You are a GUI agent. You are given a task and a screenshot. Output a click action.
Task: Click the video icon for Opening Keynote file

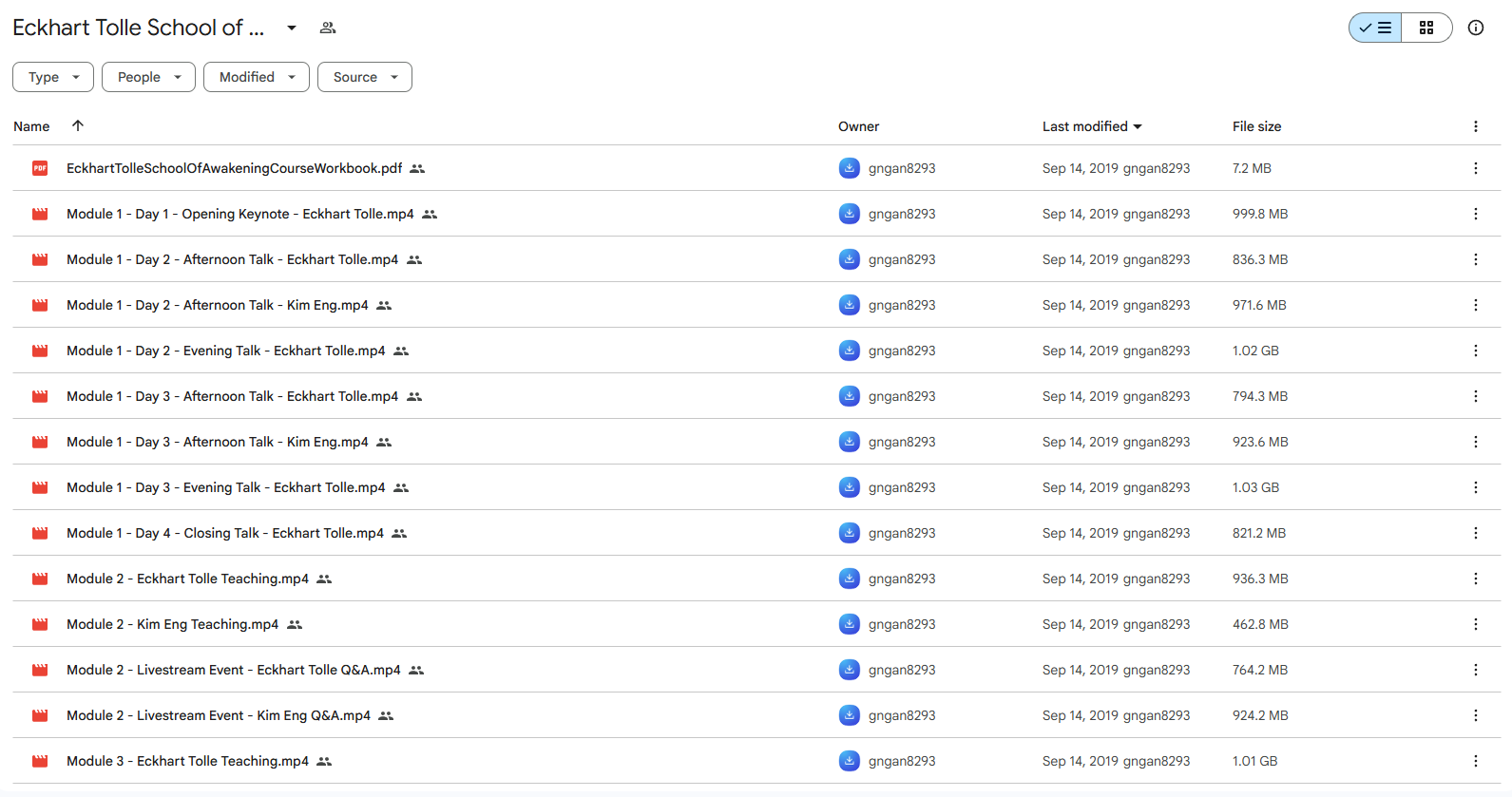coord(40,214)
